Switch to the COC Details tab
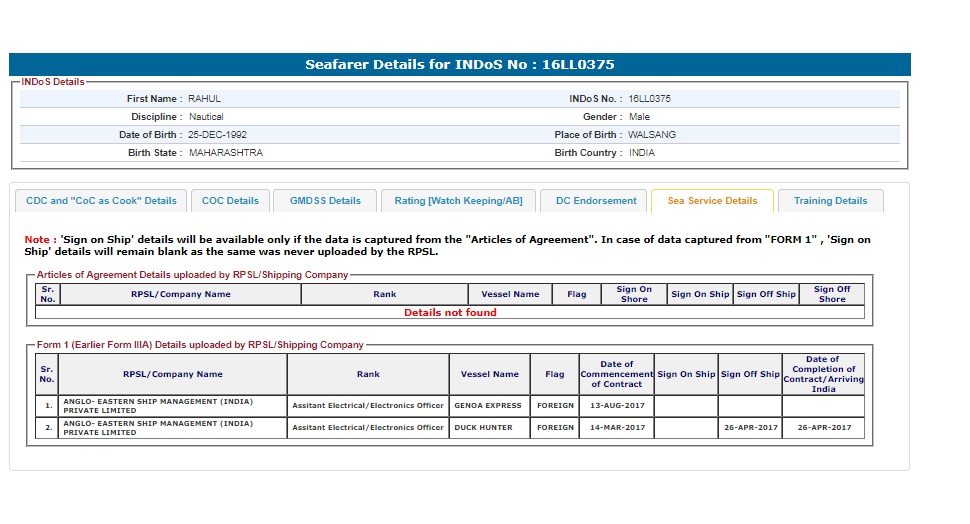The image size is (970, 524). pos(230,201)
